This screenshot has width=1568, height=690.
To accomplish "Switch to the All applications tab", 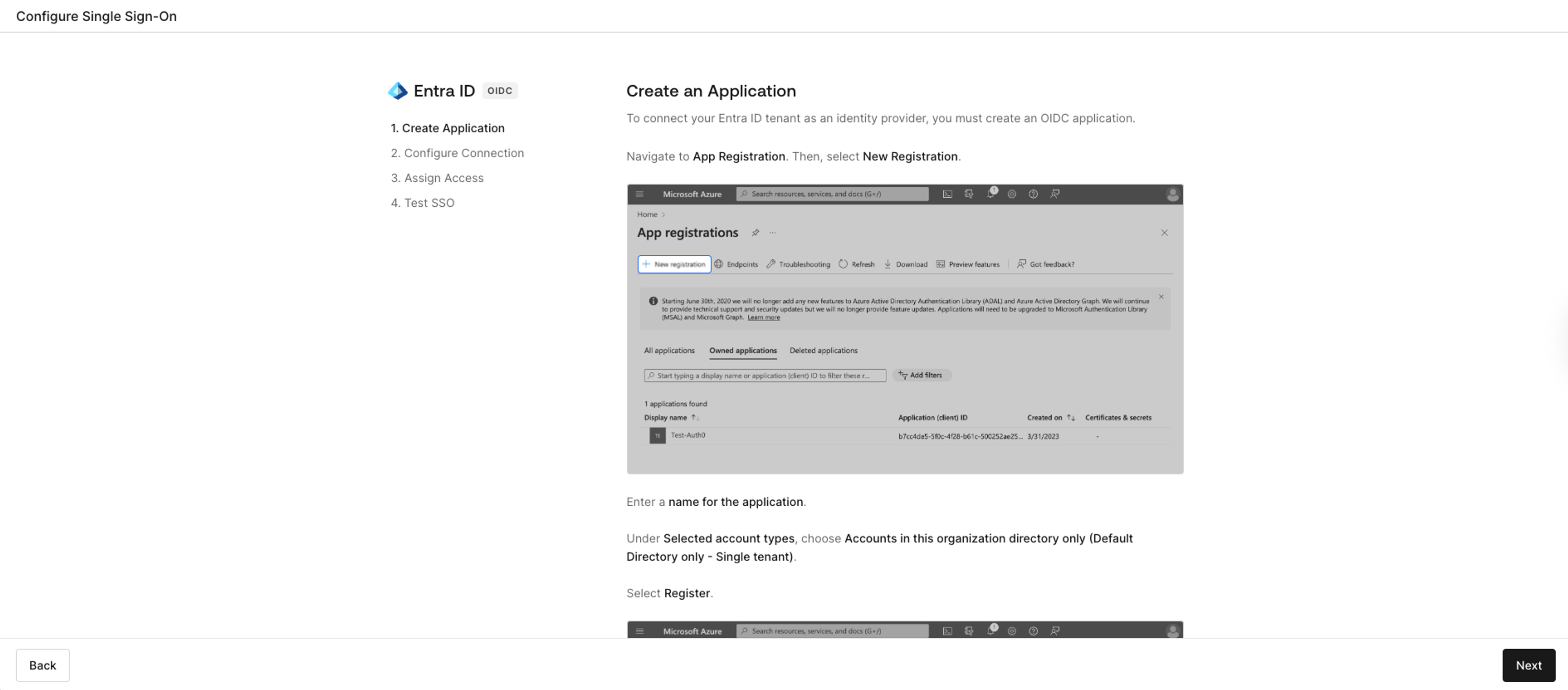I will click(x=669, y=351).
